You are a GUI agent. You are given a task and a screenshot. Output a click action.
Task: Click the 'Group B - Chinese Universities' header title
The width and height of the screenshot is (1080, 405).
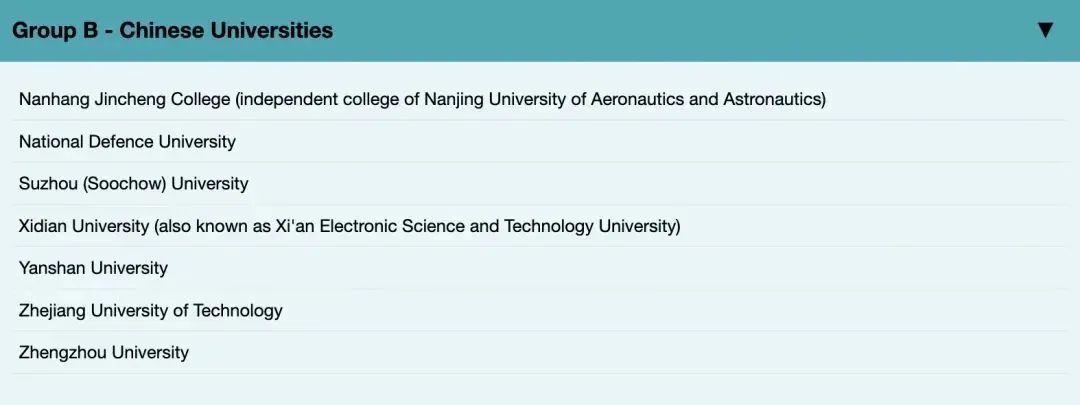coord(172,30)
